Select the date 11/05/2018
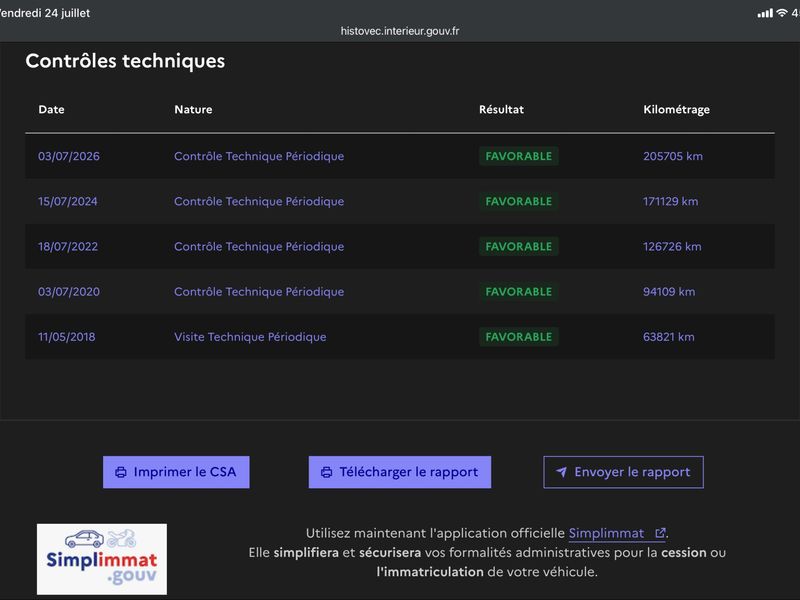Screen dimensions: 800x600 pyautogui.click(x=66, y=337)
